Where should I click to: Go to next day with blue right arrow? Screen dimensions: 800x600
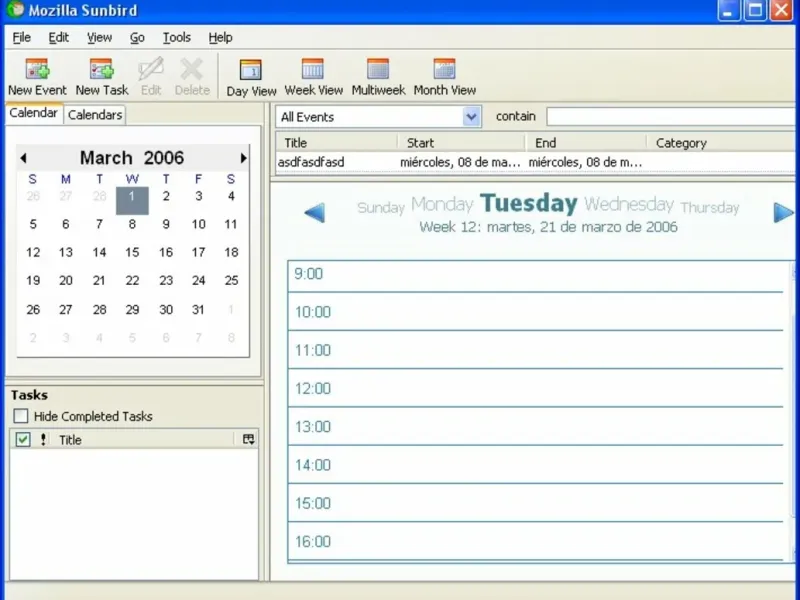click(x=783, y=213)
